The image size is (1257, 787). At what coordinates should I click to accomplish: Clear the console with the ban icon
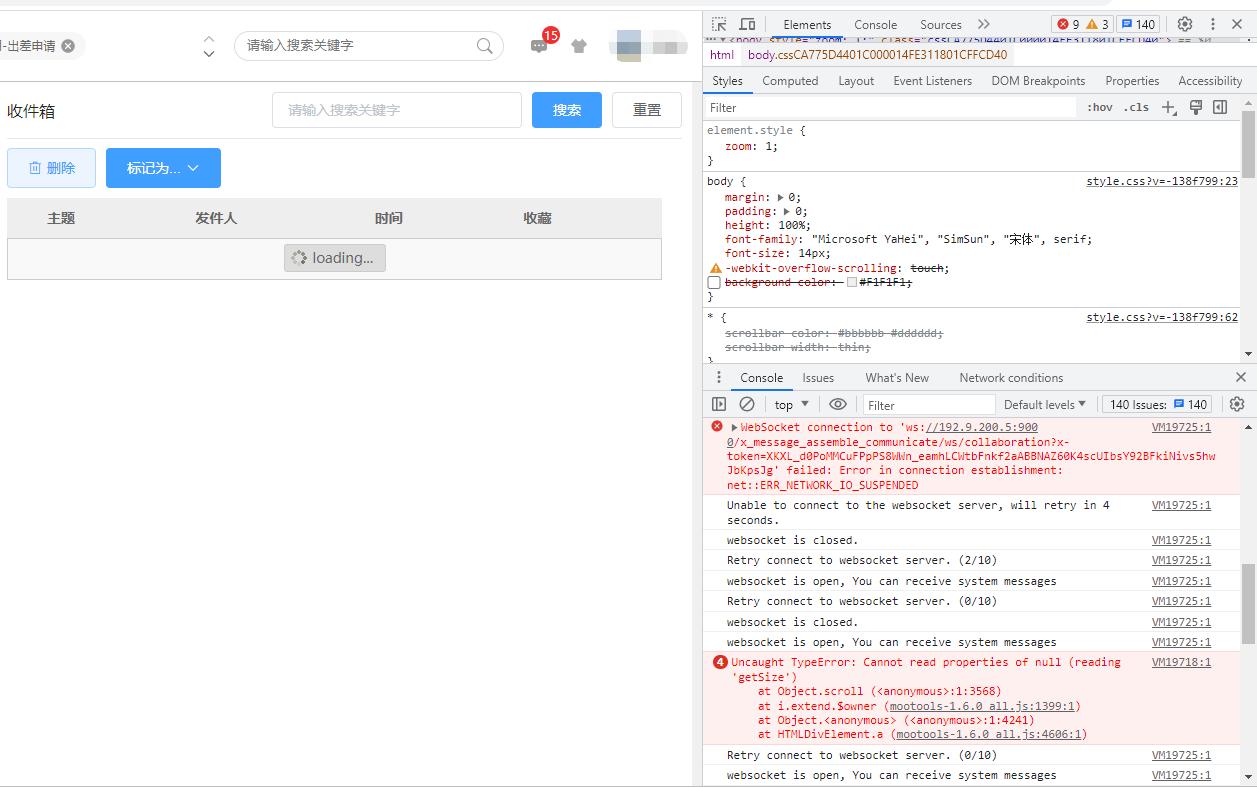[x=747, y=404]
